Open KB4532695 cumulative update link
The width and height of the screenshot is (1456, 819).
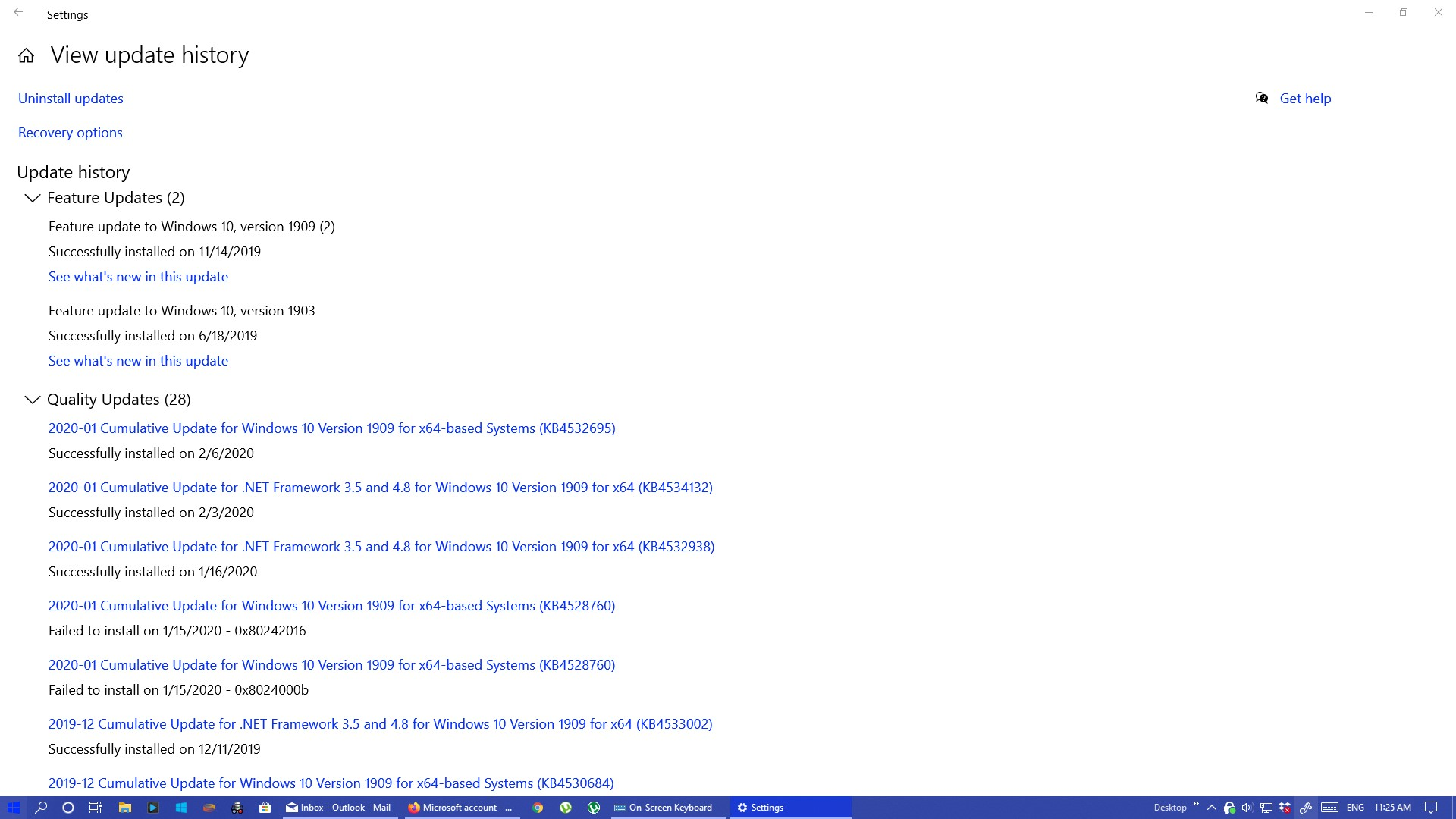click(x=332, y=428)
